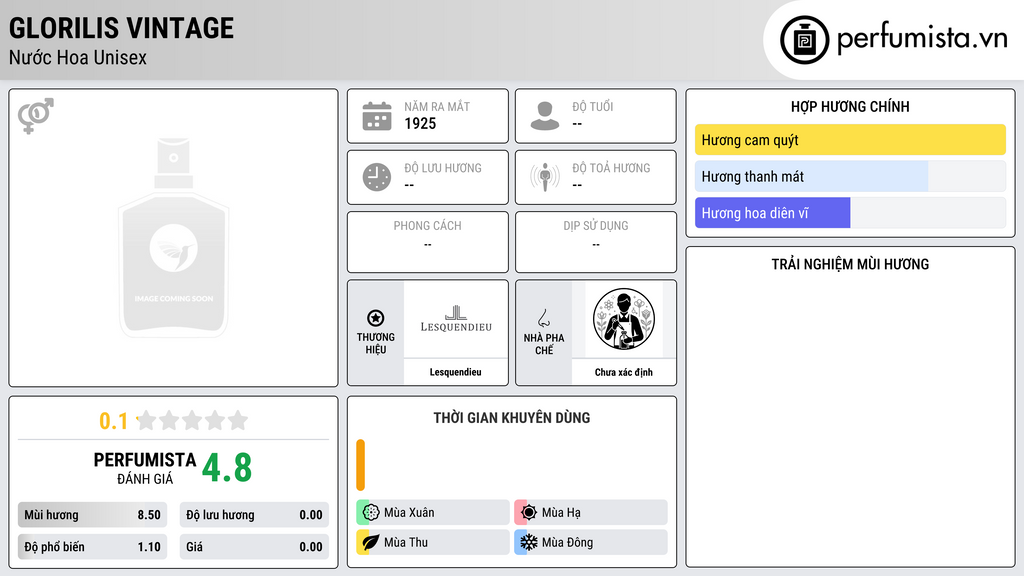The height and width of the screenshot is (576, 1024).
Task: Click the perfumista.vn site name
Action: 922,39
